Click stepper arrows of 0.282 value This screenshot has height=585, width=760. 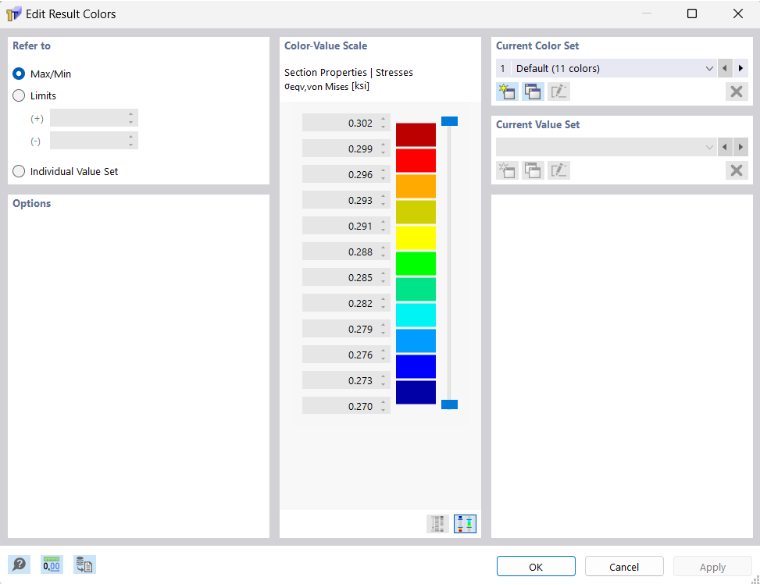point(383,303)
